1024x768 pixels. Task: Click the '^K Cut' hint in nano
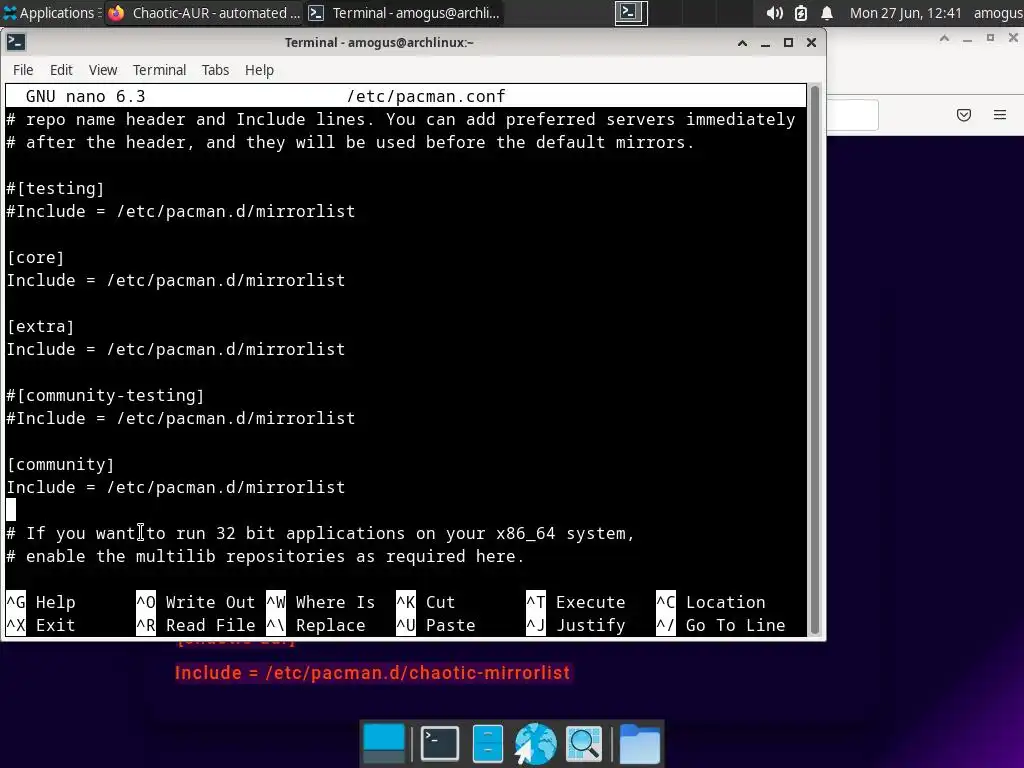(425, 602)
